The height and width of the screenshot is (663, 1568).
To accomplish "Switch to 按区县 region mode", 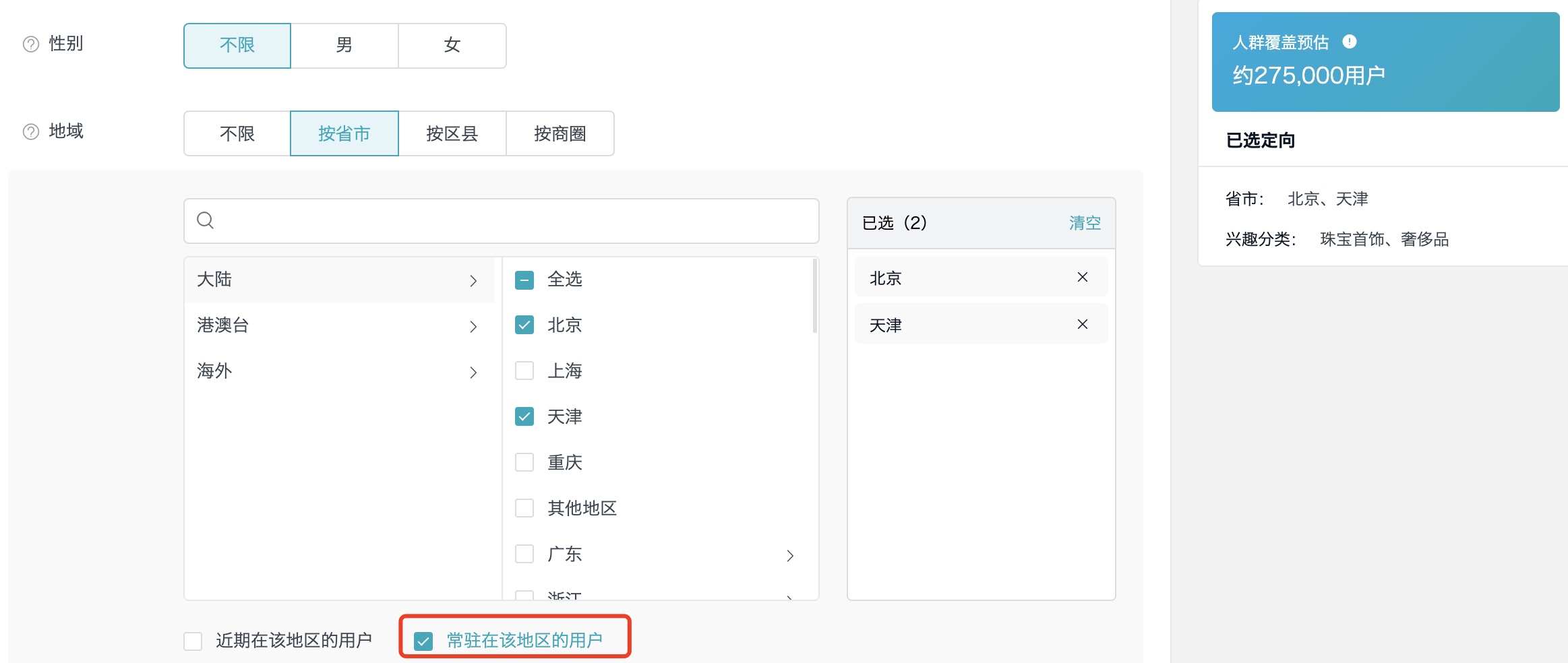I will [452, 133].
